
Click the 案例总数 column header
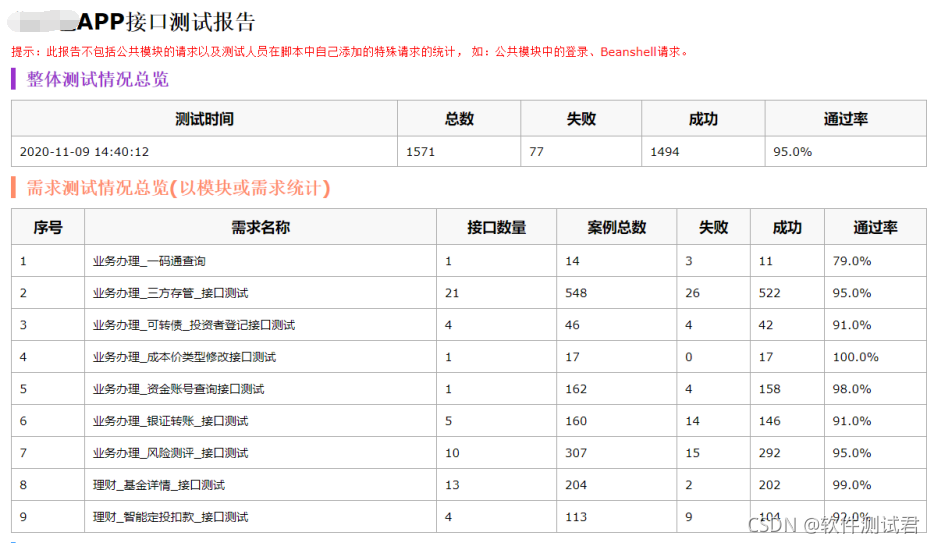tap(617, 227)
